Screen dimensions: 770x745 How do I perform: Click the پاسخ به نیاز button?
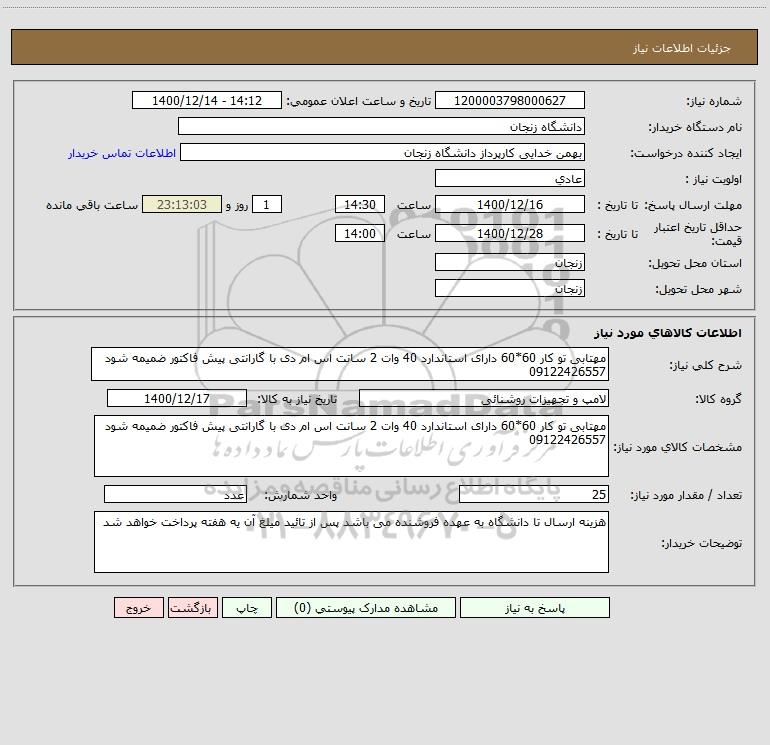click(x=535, y=608)
